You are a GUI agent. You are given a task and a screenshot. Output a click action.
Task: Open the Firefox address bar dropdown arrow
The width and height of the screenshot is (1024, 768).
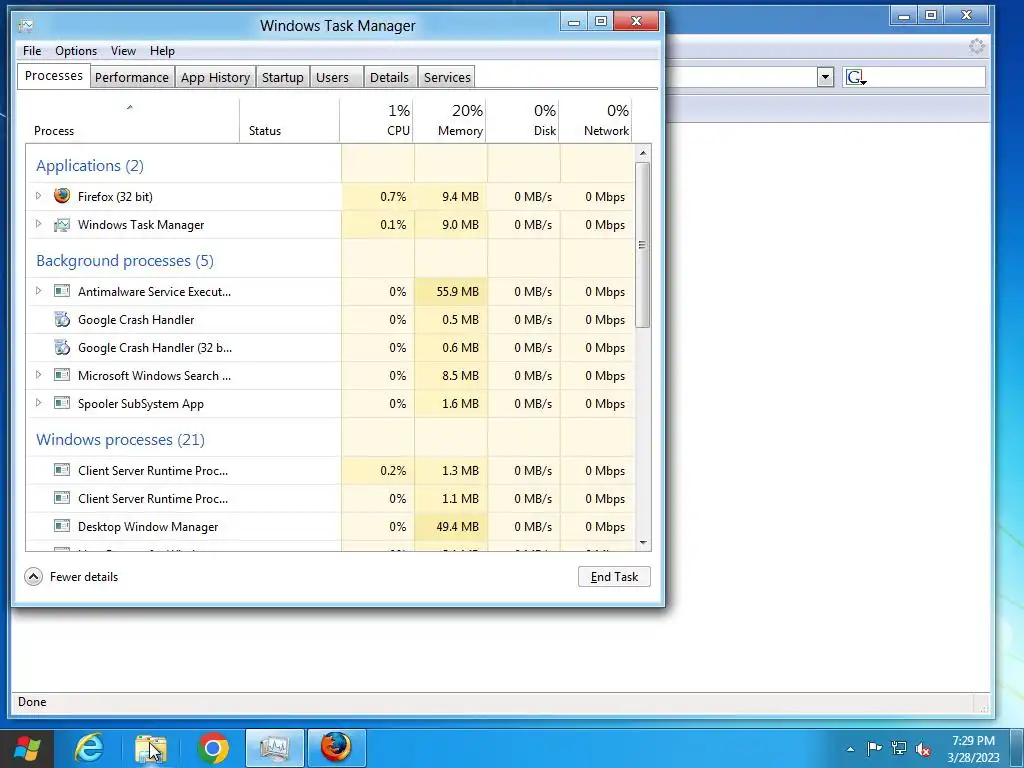tap(825, 77)
